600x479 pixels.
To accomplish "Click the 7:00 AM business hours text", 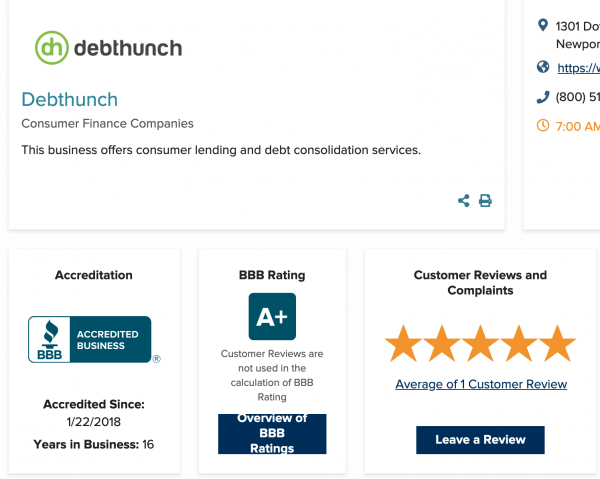I will click(578, 126).
